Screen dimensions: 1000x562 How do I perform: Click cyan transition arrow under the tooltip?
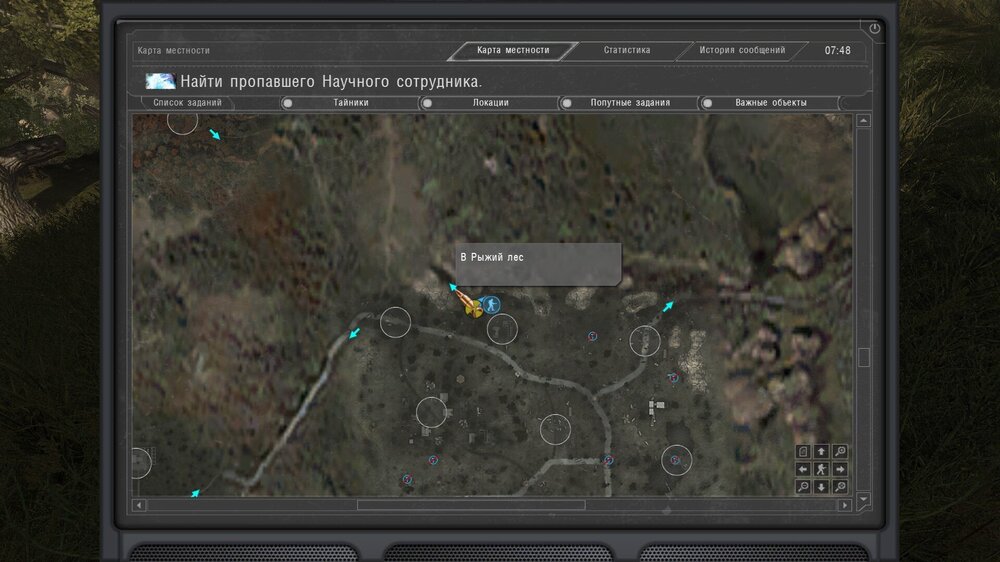coord(453,288)
